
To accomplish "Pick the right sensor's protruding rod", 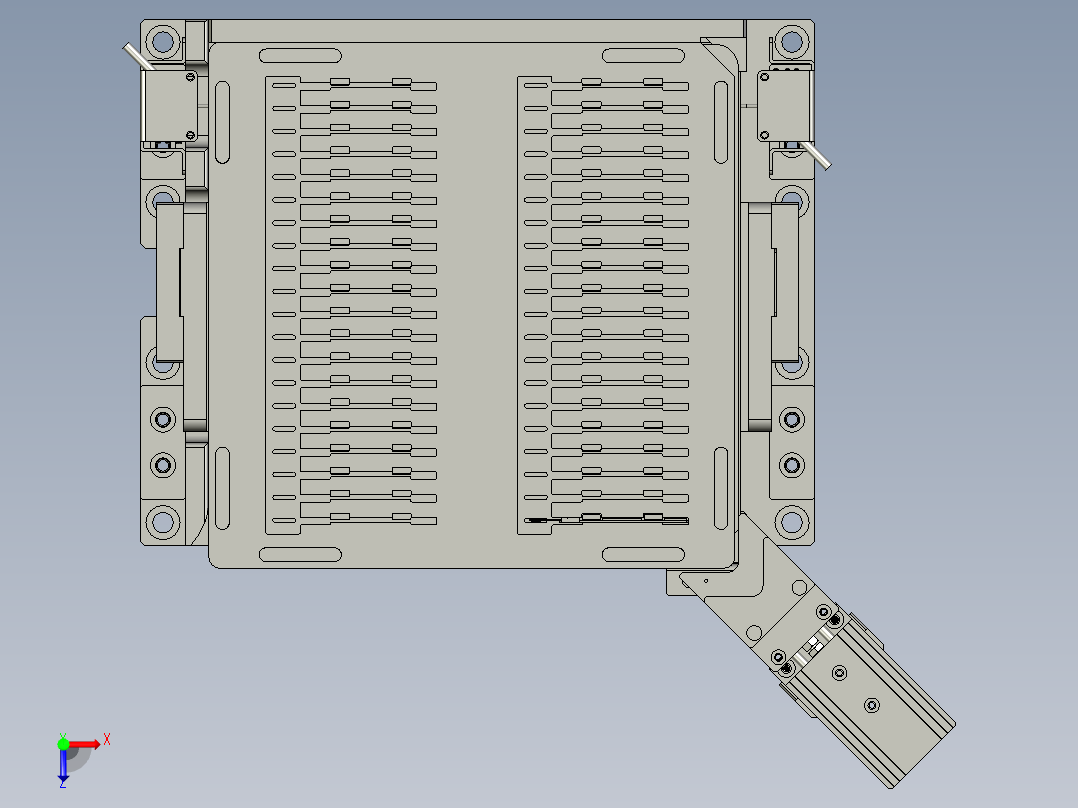I will 816,155.
